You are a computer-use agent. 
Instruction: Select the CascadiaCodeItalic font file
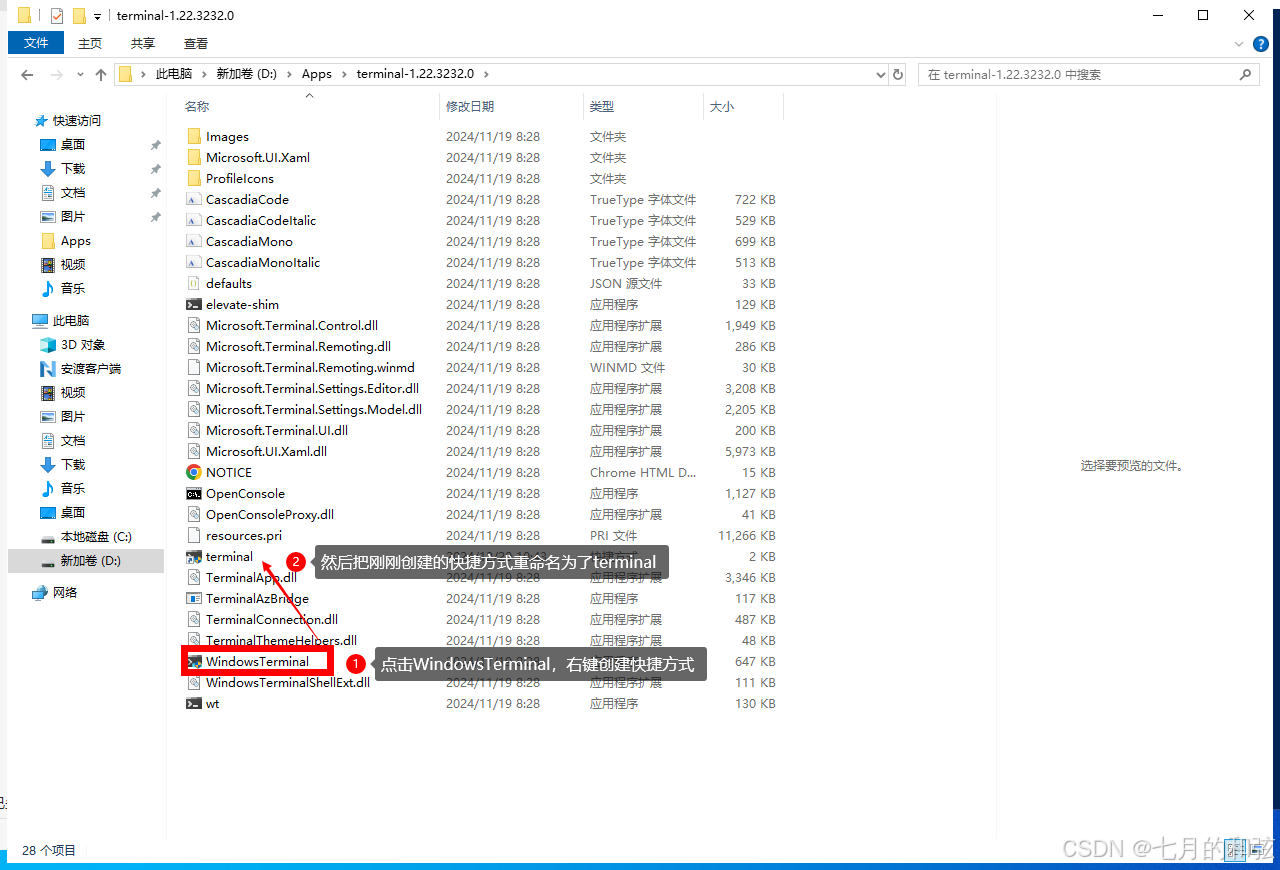pyautogui.click(x=261, y=221)
